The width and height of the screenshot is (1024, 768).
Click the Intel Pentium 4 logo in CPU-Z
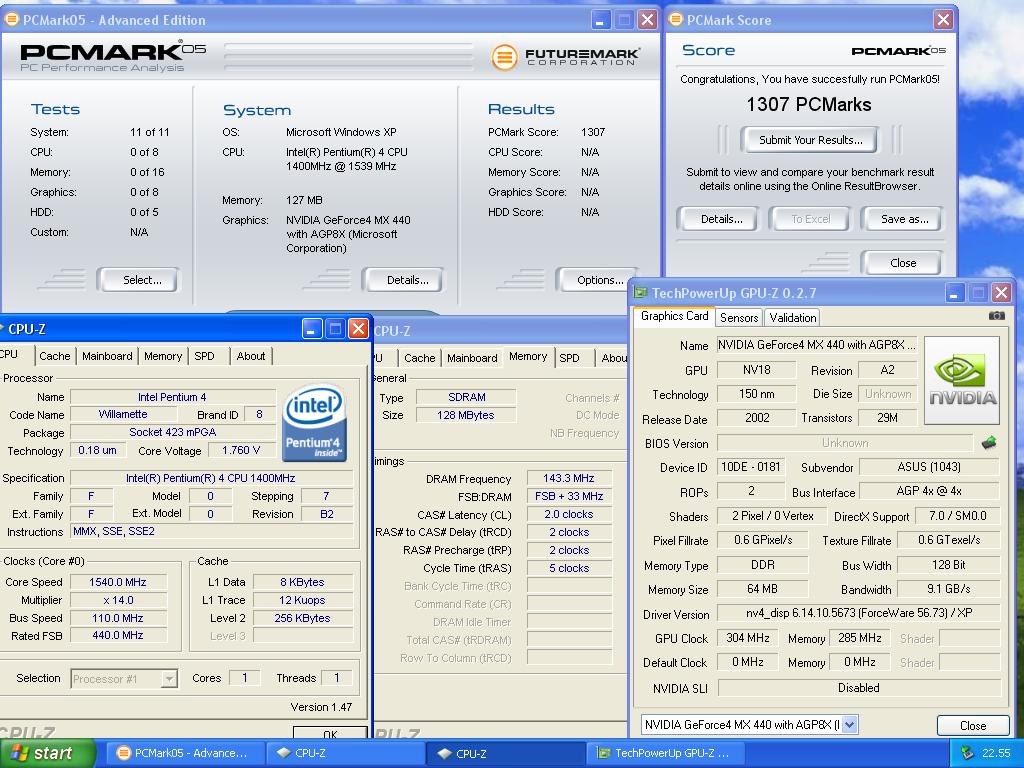[316, 423]
